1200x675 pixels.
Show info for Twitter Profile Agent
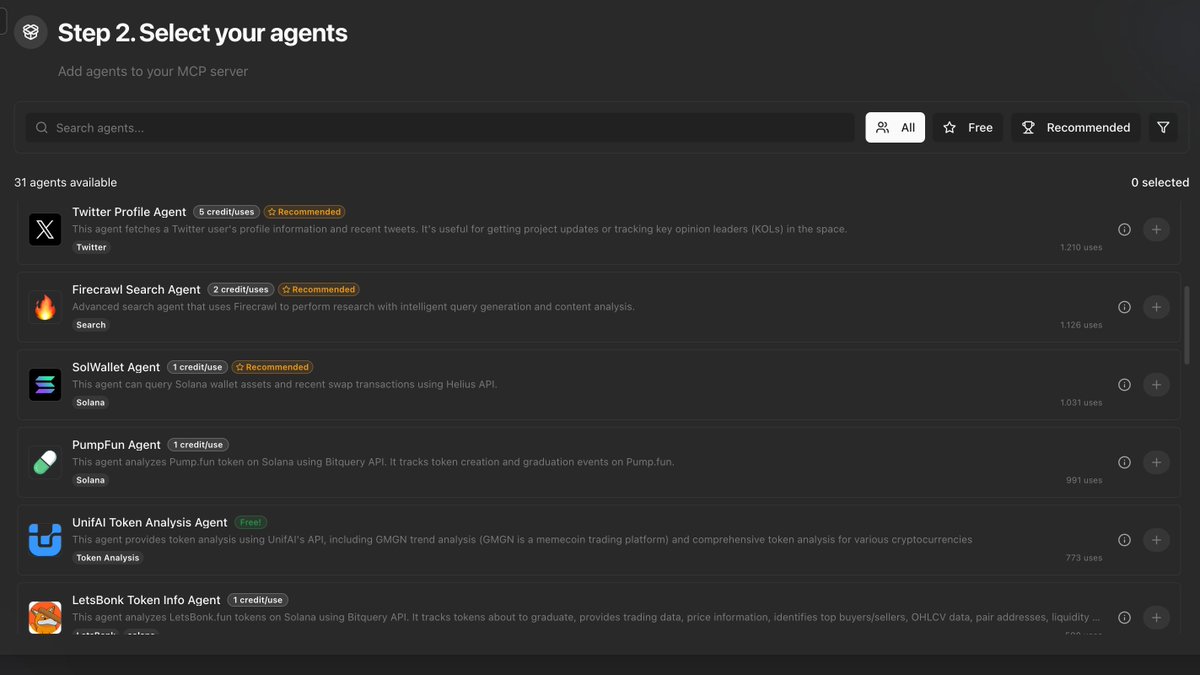[x=1124, y=230]
